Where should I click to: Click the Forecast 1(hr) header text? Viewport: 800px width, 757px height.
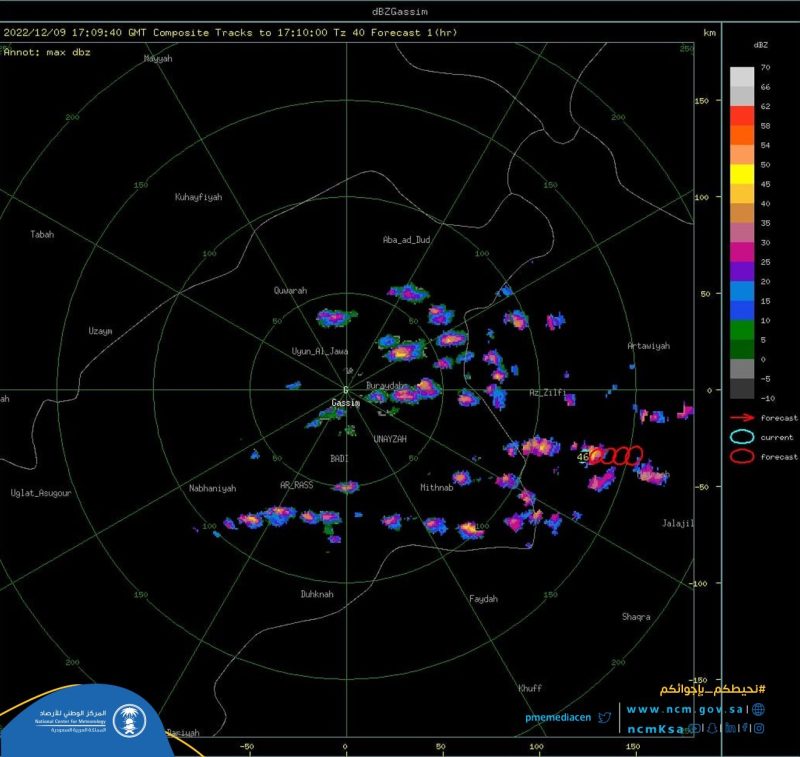(413, 33)
